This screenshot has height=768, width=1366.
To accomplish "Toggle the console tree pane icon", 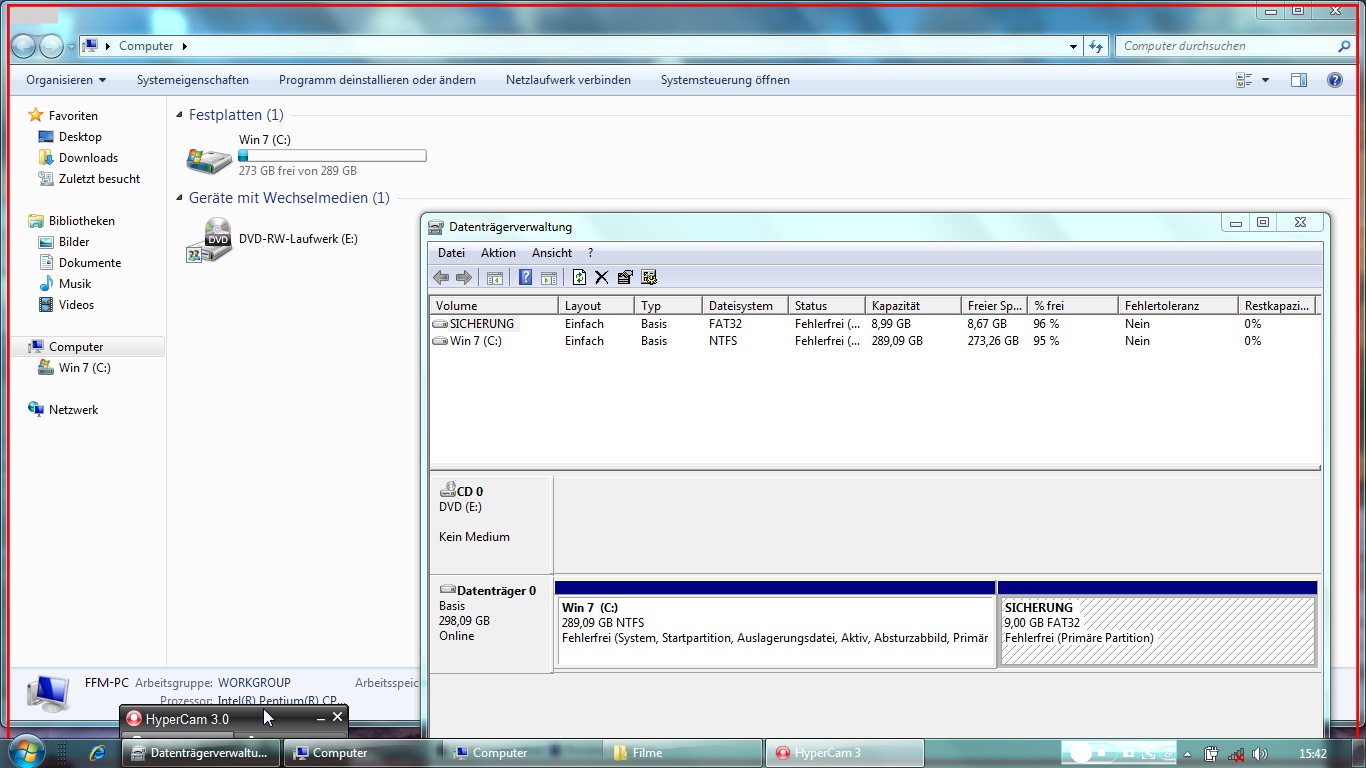I will (x=494, y=277).
